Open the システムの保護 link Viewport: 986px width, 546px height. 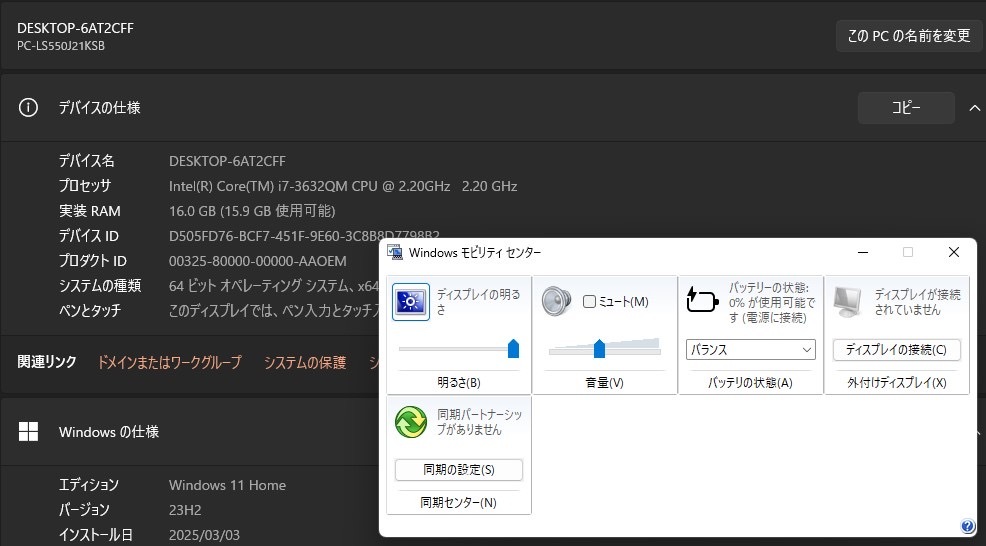305,362
